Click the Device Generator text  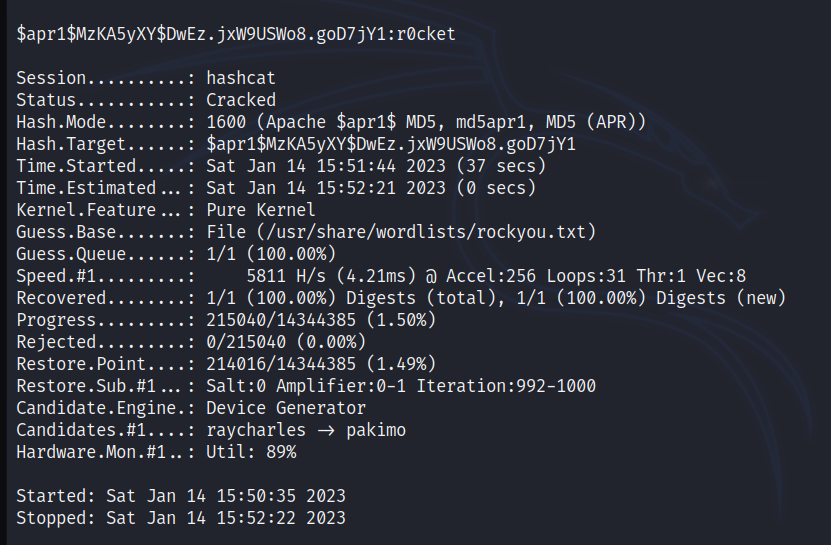(x=286, y=408)
